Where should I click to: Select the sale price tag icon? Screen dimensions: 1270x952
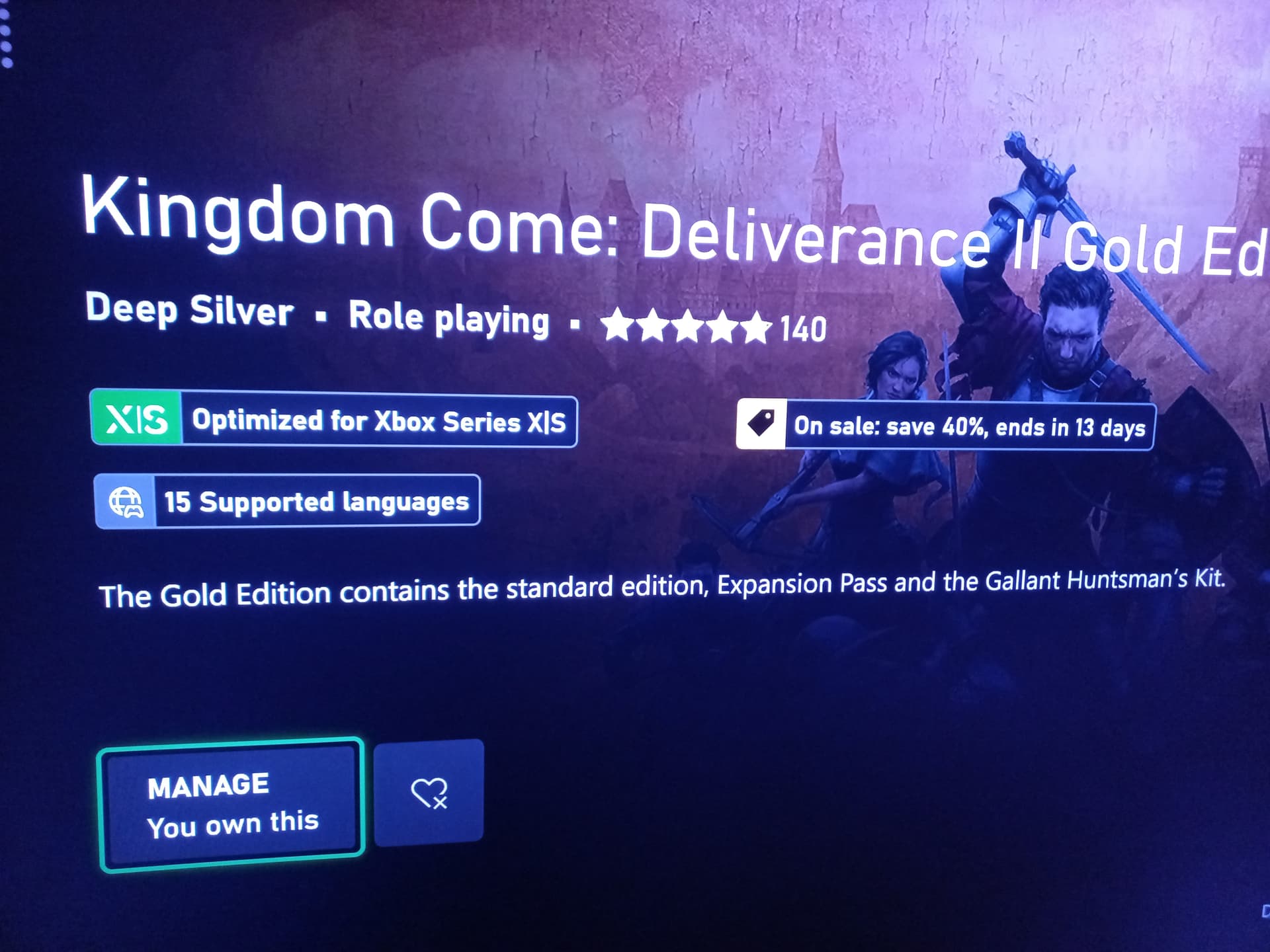[761, 424]
